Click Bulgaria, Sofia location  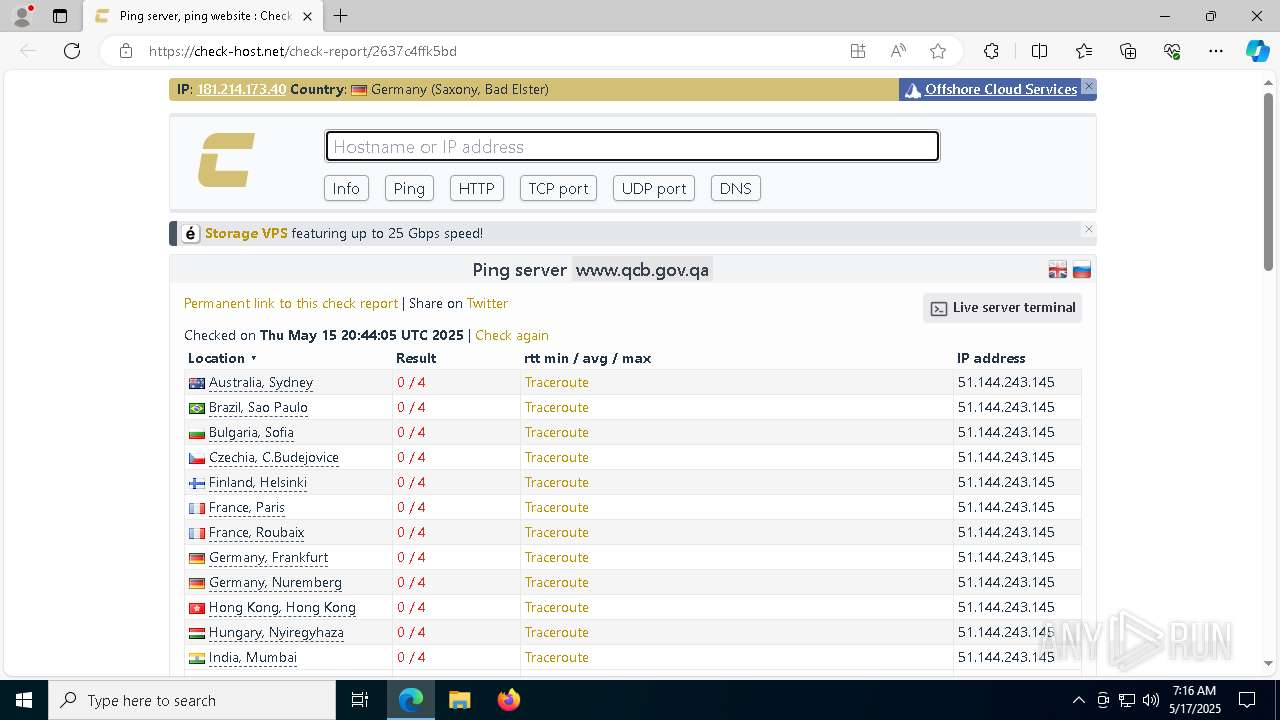click(251, 432)
